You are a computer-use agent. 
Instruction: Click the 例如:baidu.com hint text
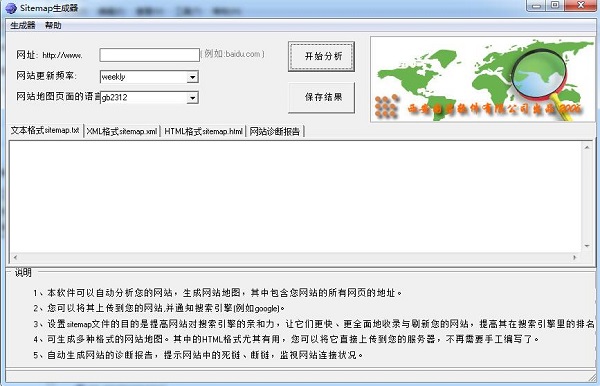coord(233,54)
